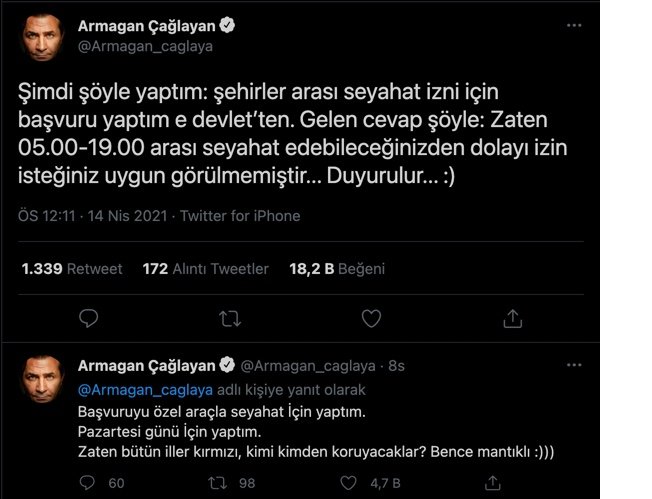
Task: Click the 8s timestamp on reply tweet
Action: 396,366
